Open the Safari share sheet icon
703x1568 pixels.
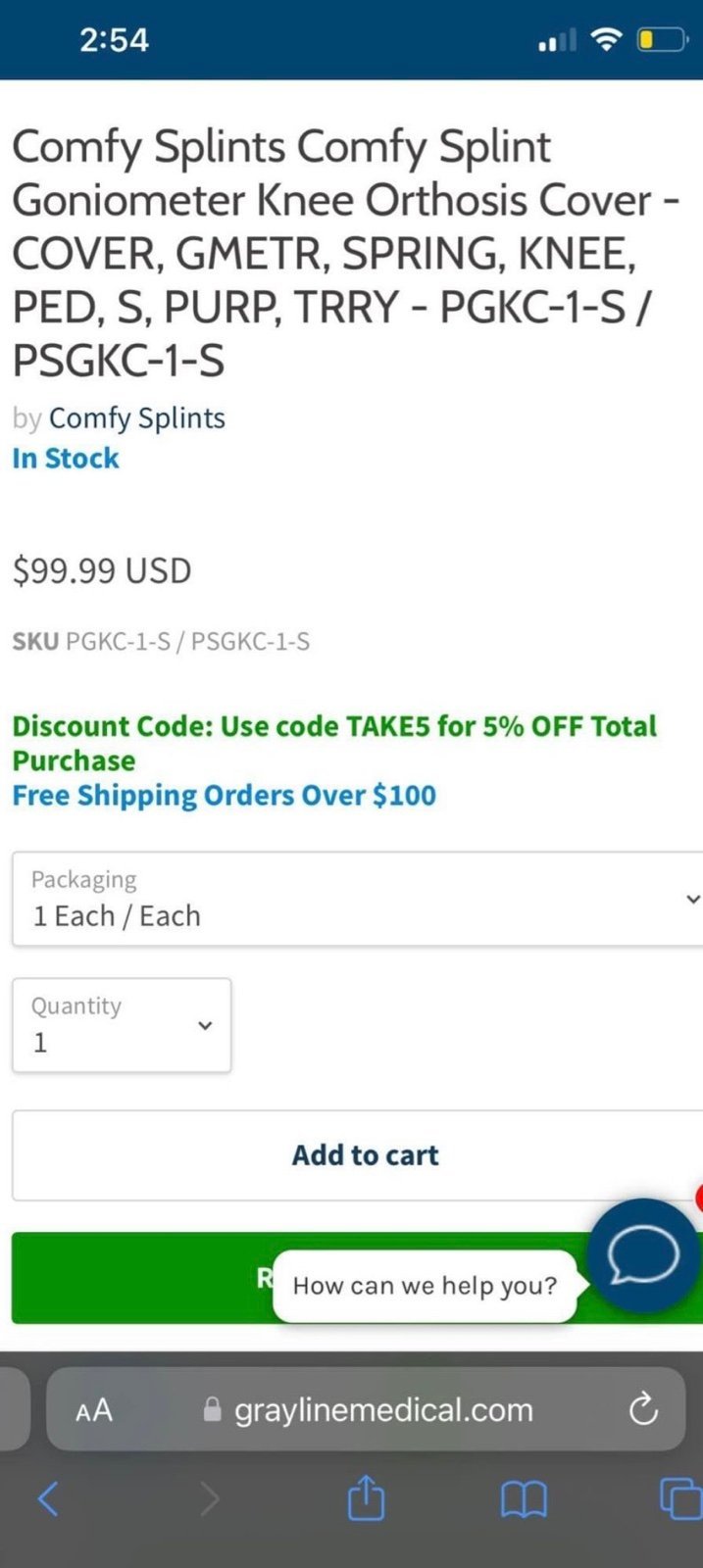coord(366,1496)
